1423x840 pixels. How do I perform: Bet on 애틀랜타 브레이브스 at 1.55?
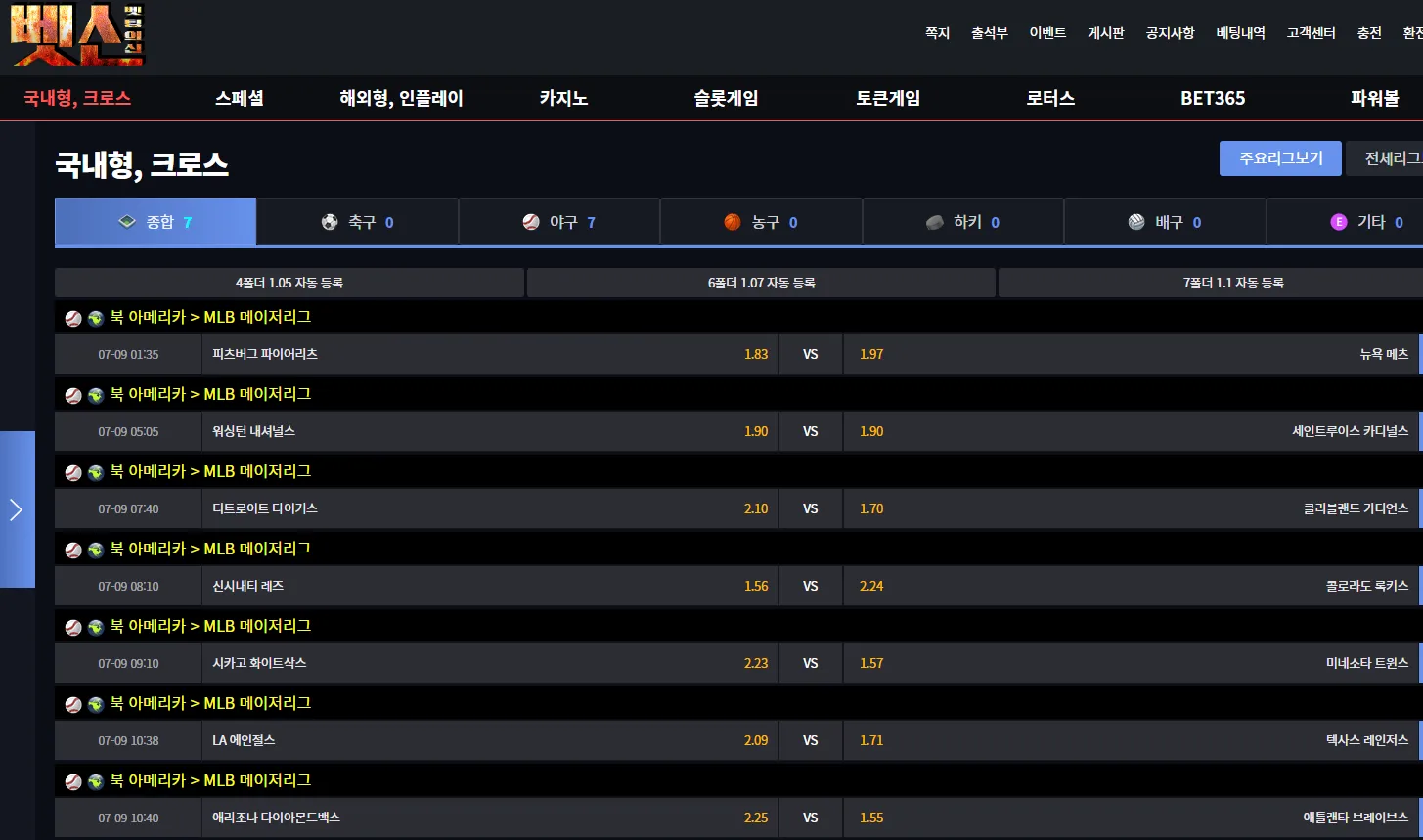(1133, 818)
